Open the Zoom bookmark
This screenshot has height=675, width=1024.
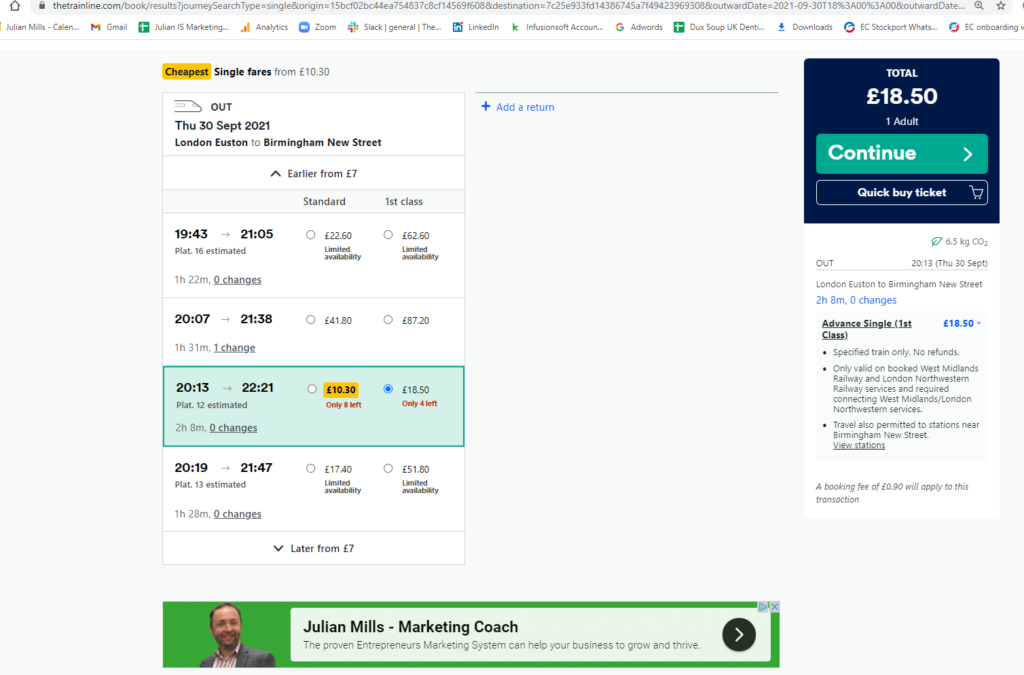coord(317,27)
